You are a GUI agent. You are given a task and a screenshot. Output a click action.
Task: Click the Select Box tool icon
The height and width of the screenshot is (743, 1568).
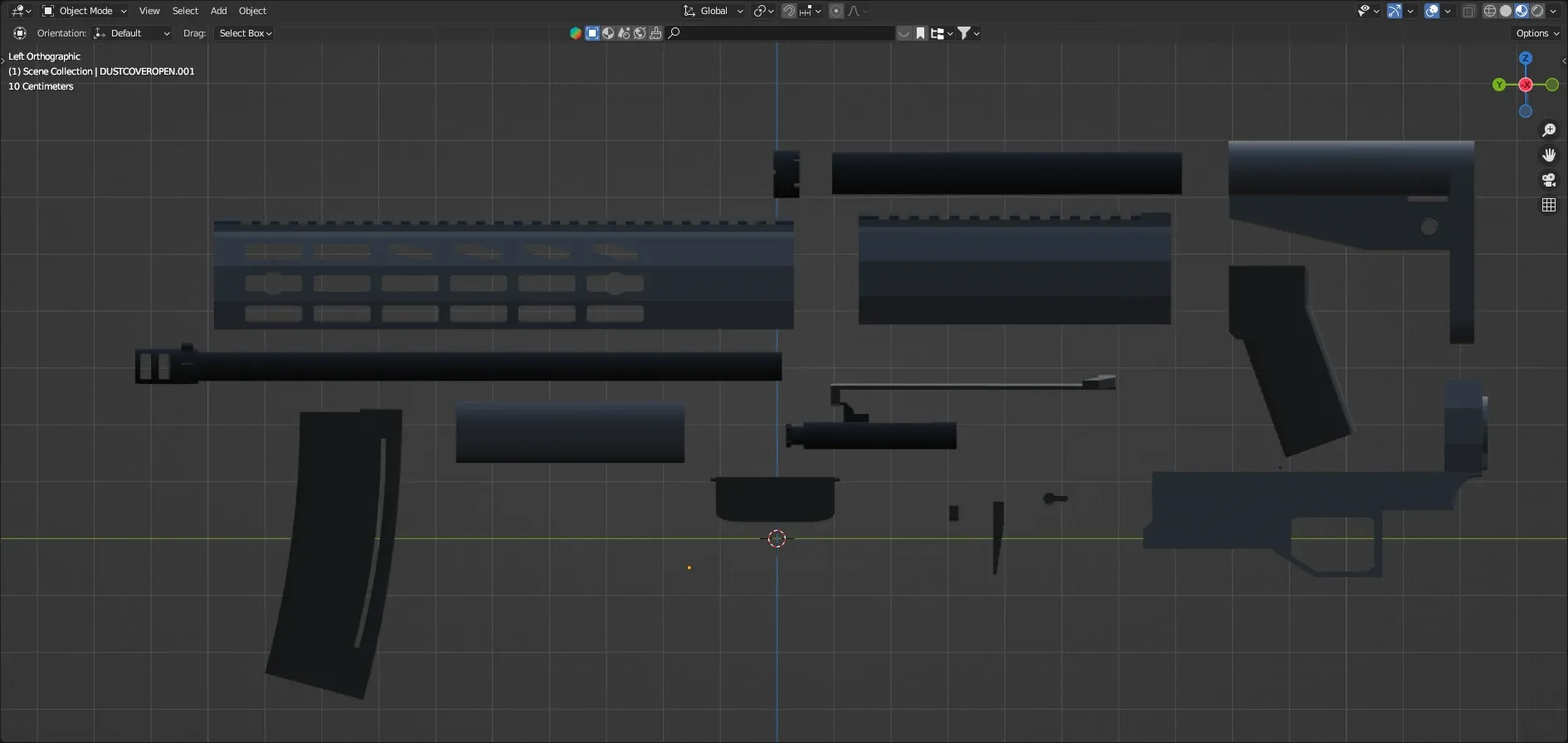coord(20,33)
